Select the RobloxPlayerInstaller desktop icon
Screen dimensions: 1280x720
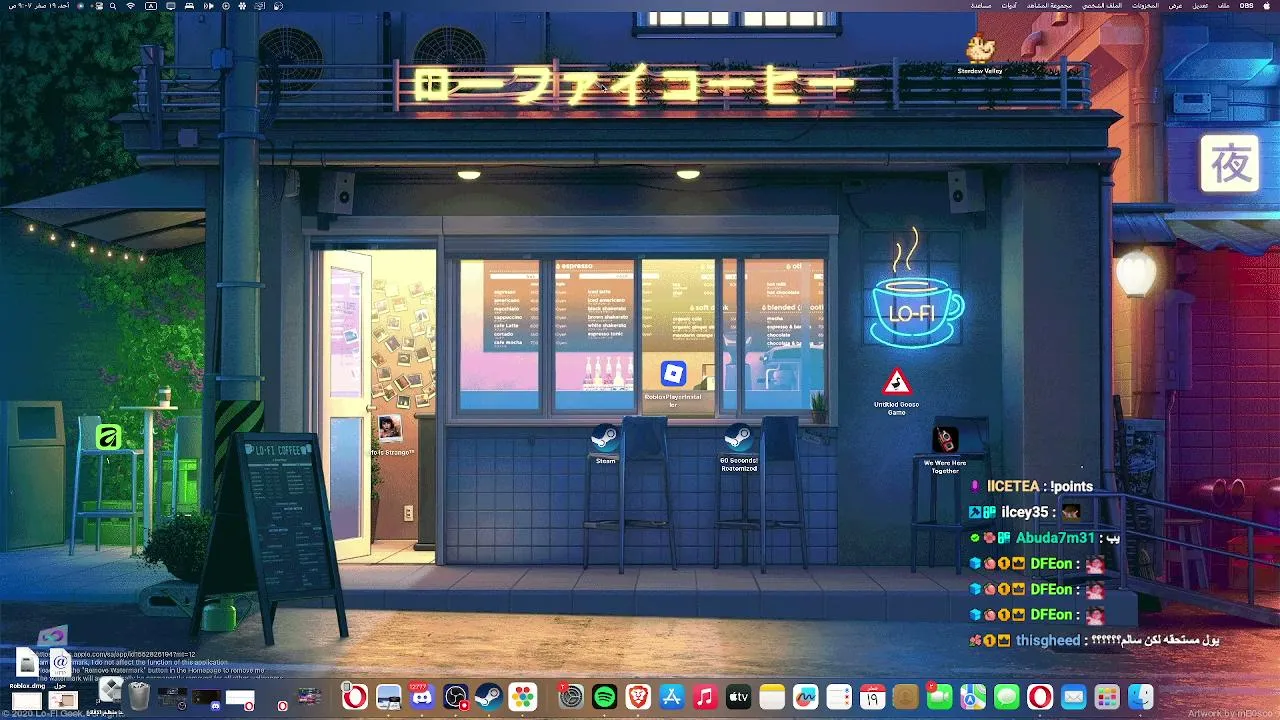tap(673, 385)
